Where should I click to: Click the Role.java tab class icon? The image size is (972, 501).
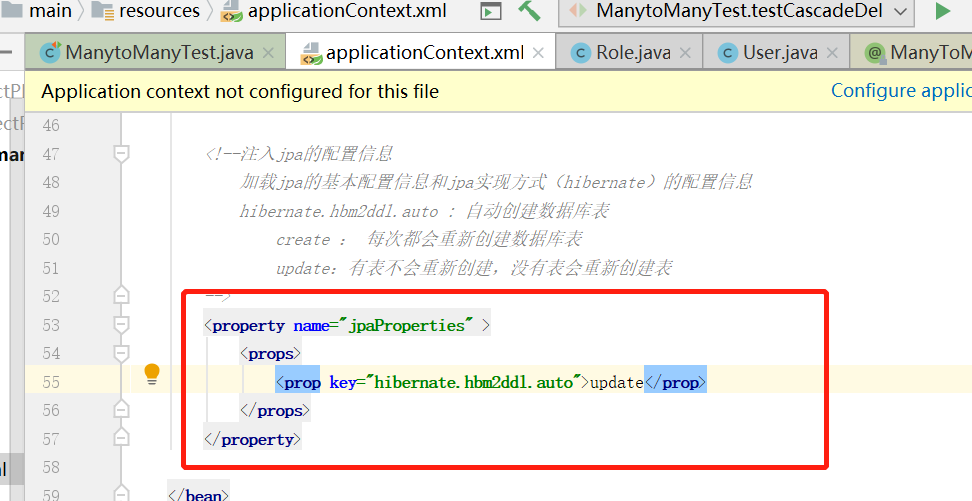tap(580, 53)
